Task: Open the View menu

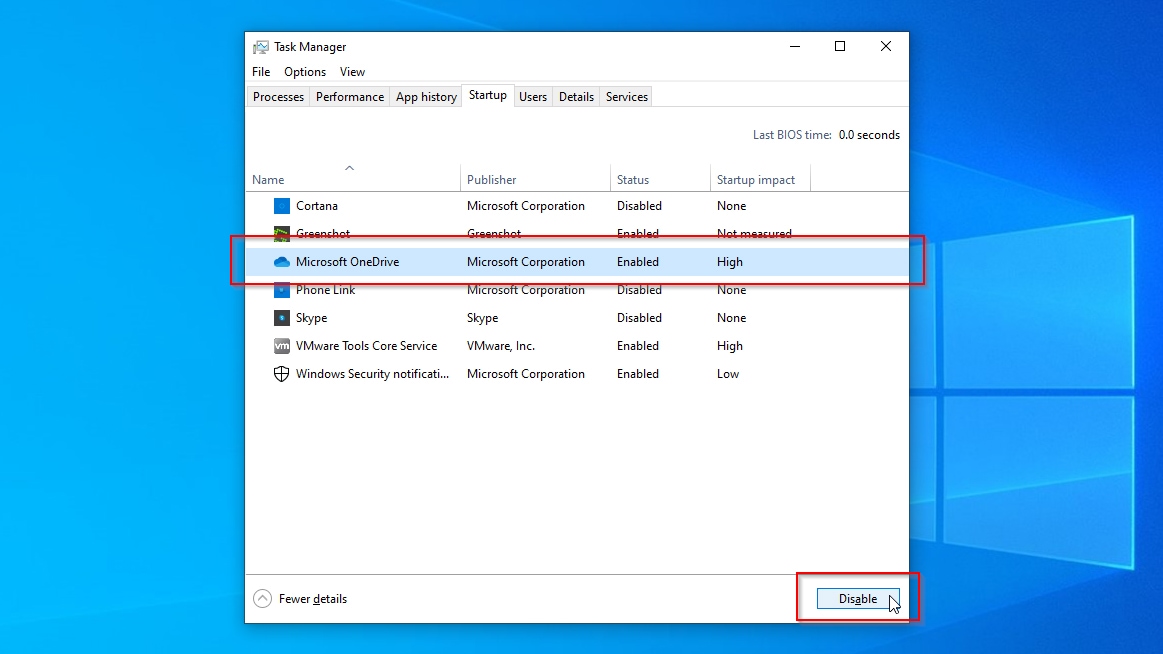Action: tap(352, 72)
